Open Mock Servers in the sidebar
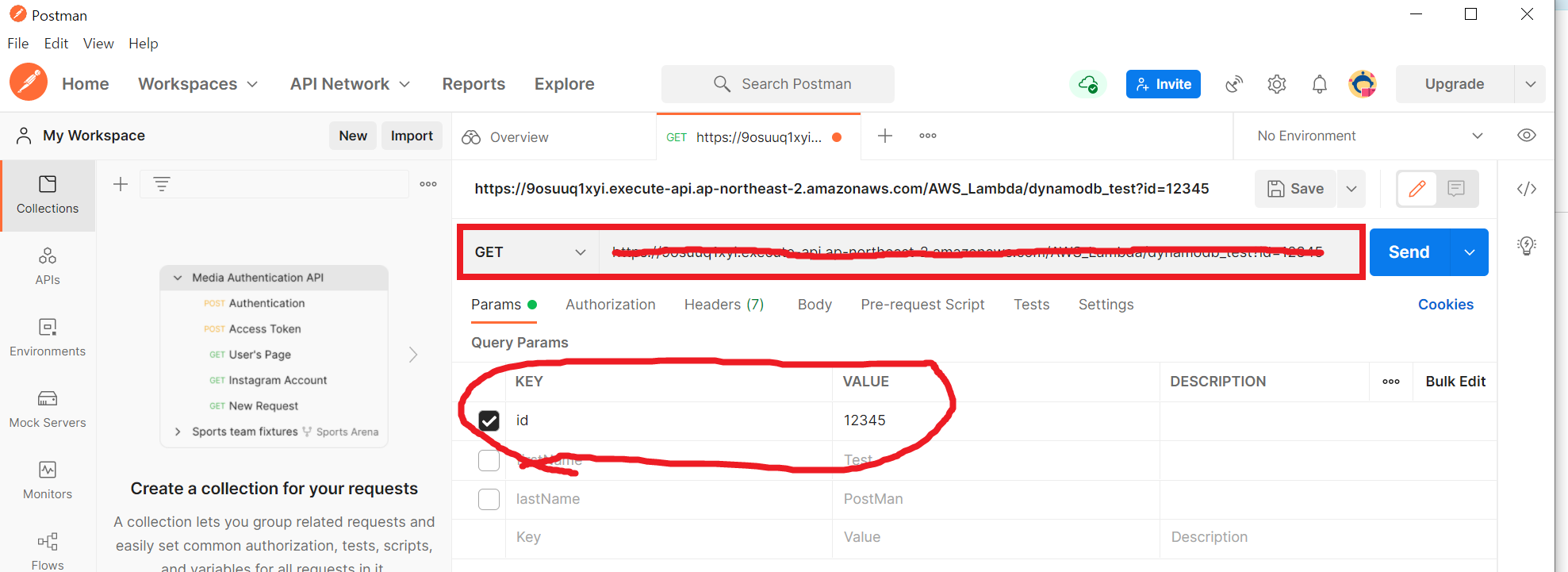The image size is (1568, 572). click(x=48, y=409)
